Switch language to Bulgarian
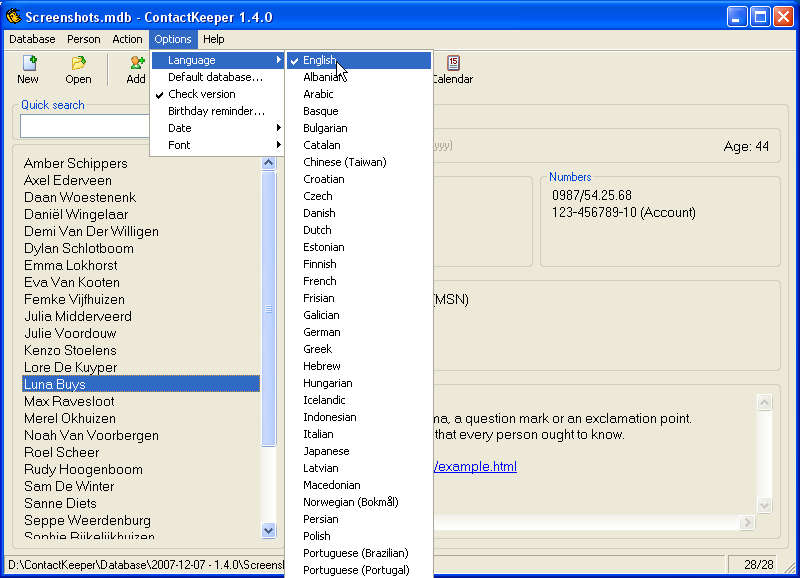This screenshot has height=578, width=800. click(359, 128)
